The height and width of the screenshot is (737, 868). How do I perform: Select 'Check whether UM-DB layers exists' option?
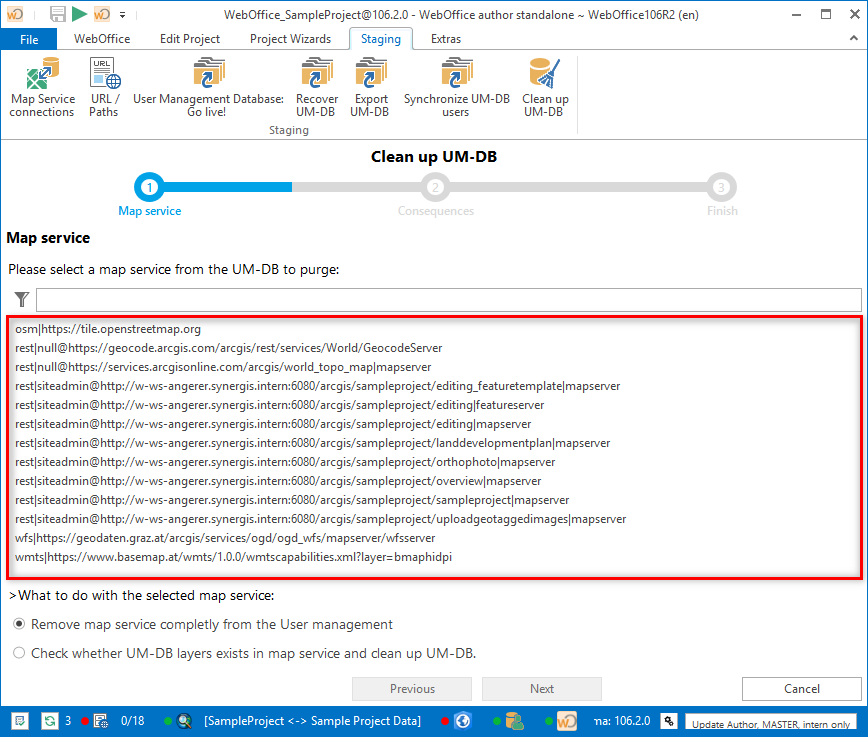[x=19, y=653]
